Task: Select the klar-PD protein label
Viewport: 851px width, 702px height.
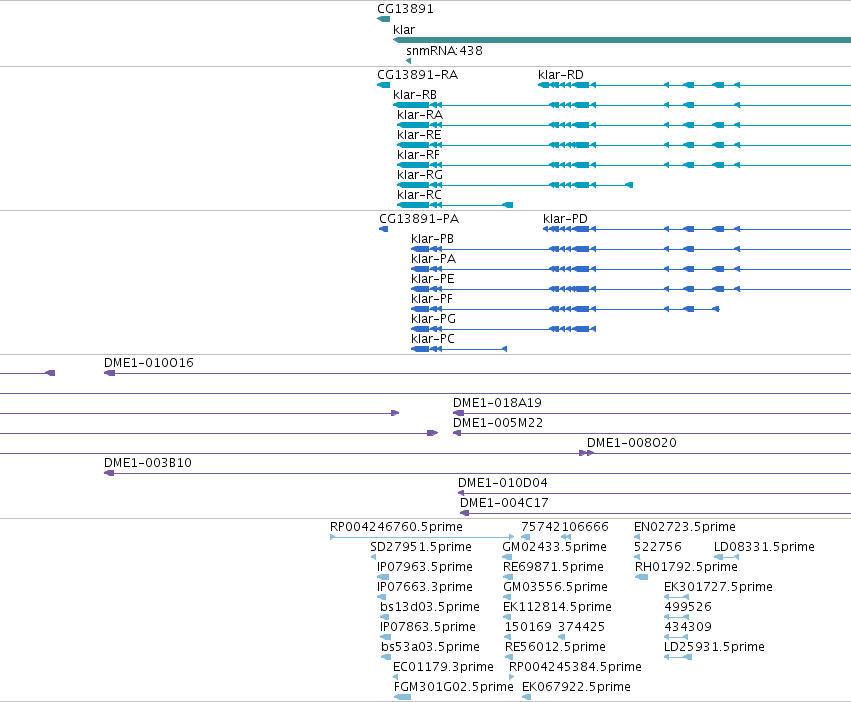Action: (x=565, y=219)
